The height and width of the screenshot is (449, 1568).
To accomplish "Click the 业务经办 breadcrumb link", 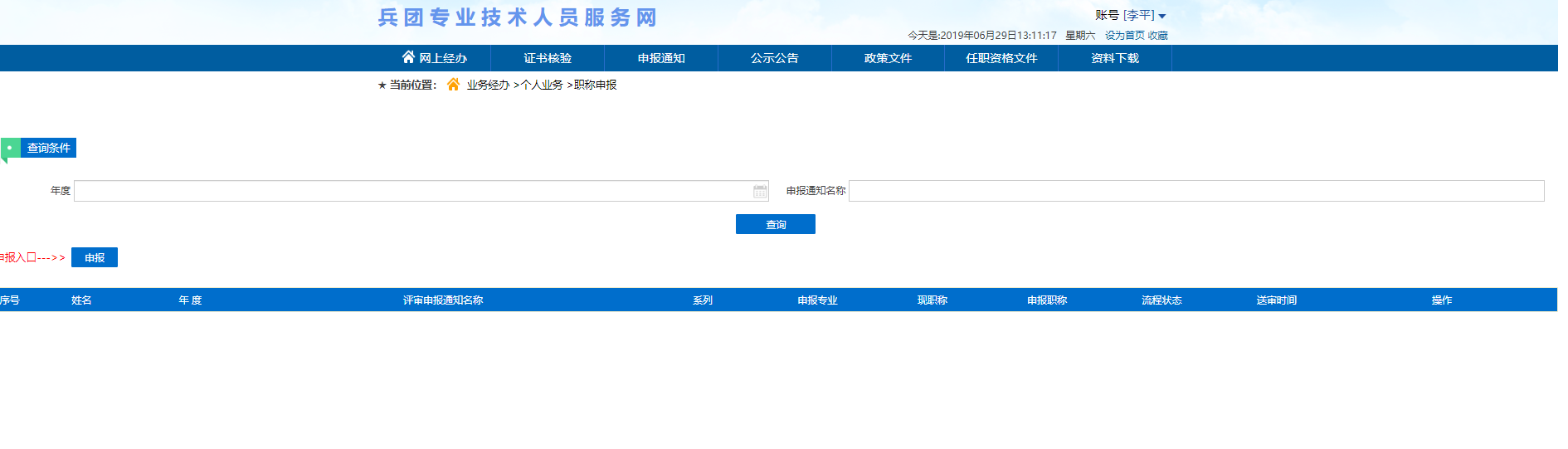I will pyautogui.click(x=488, y=85).
